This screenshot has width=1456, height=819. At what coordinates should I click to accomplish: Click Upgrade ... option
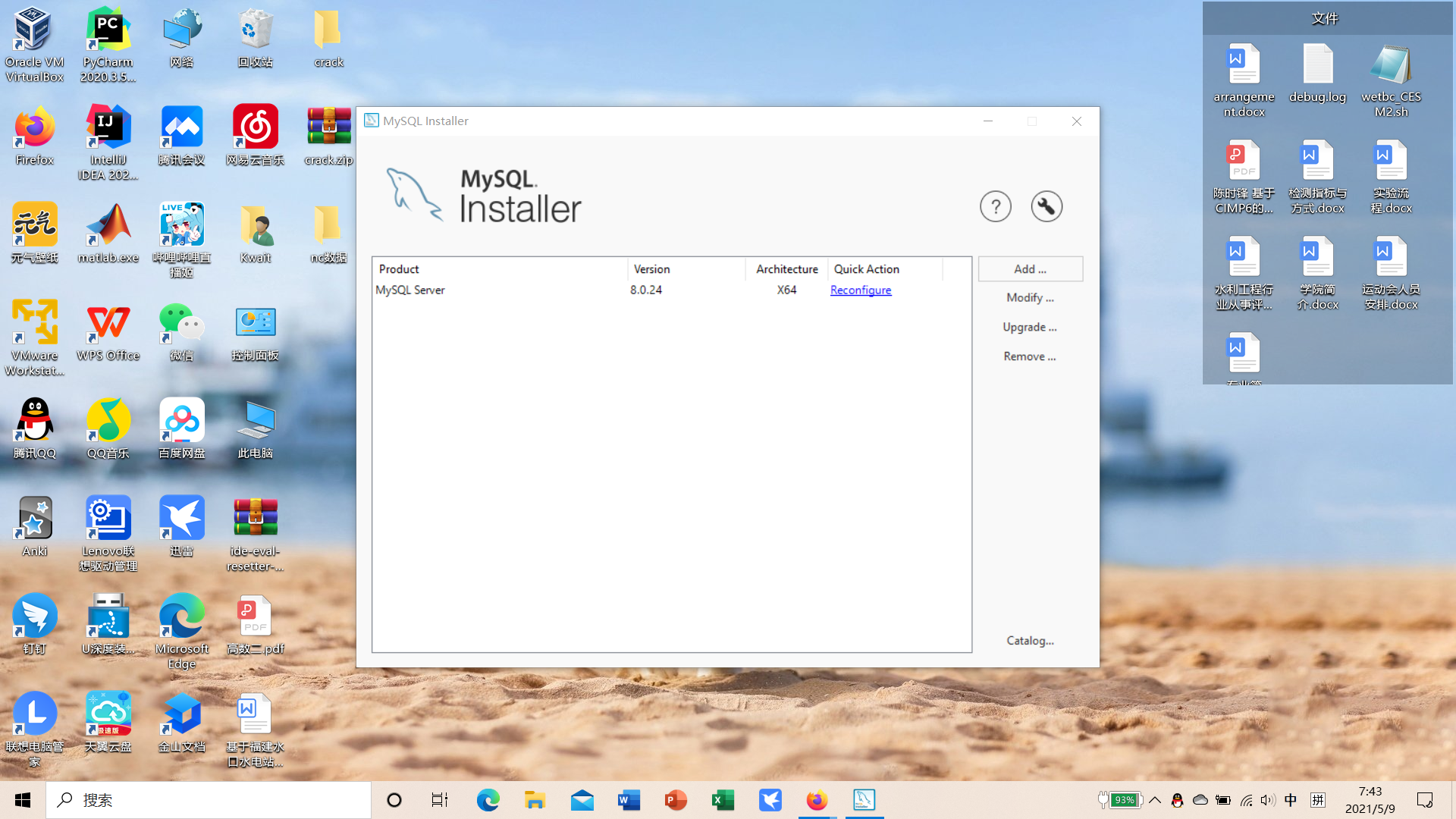pos(1029,328)
